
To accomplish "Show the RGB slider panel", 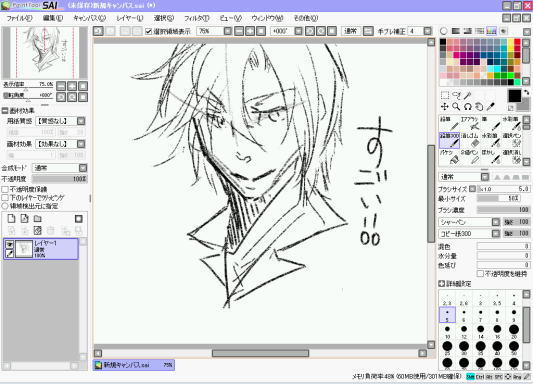I will (x=455, y=31).
